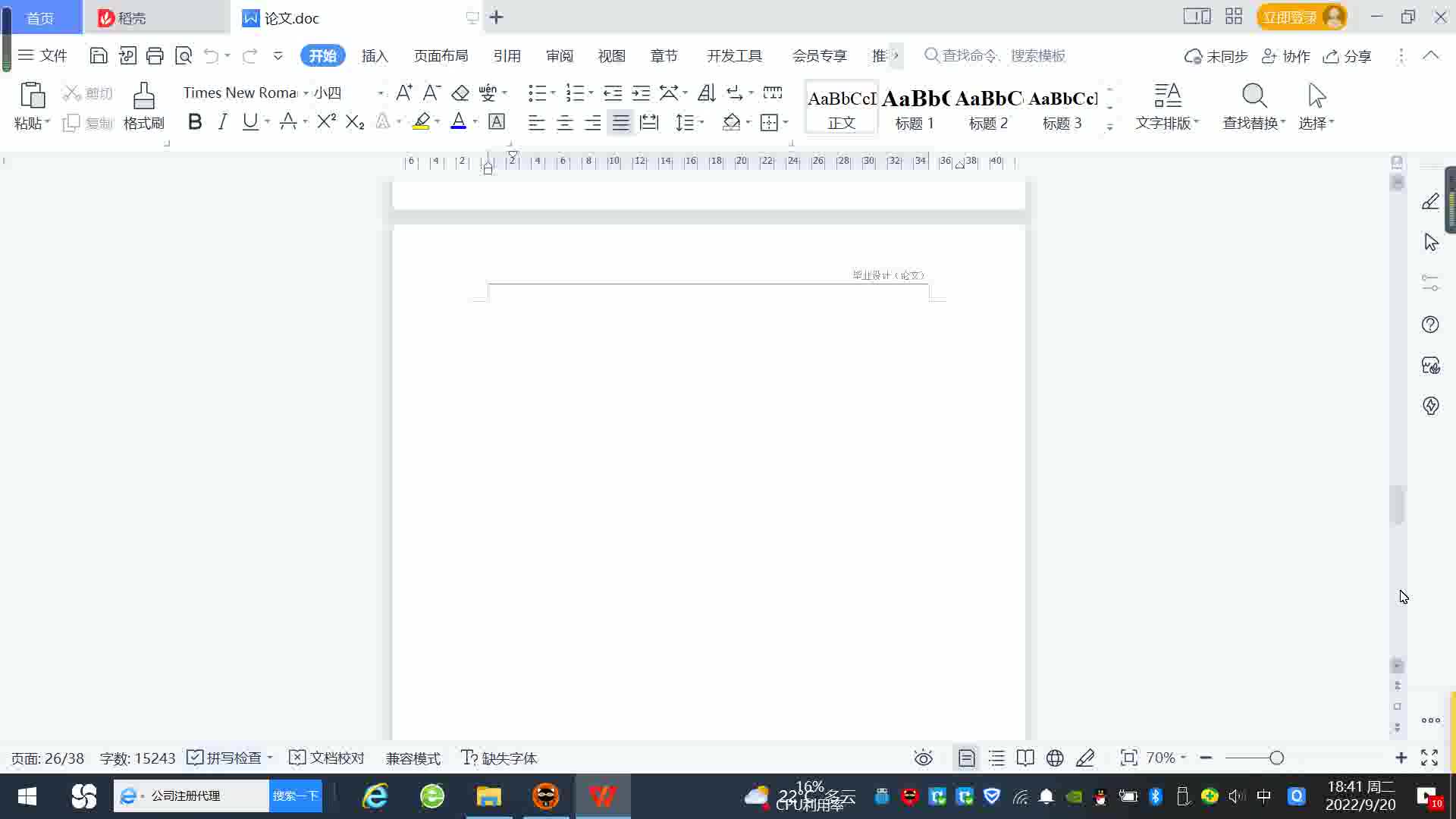Open a new document tab with plus

(x=496, y=17)
